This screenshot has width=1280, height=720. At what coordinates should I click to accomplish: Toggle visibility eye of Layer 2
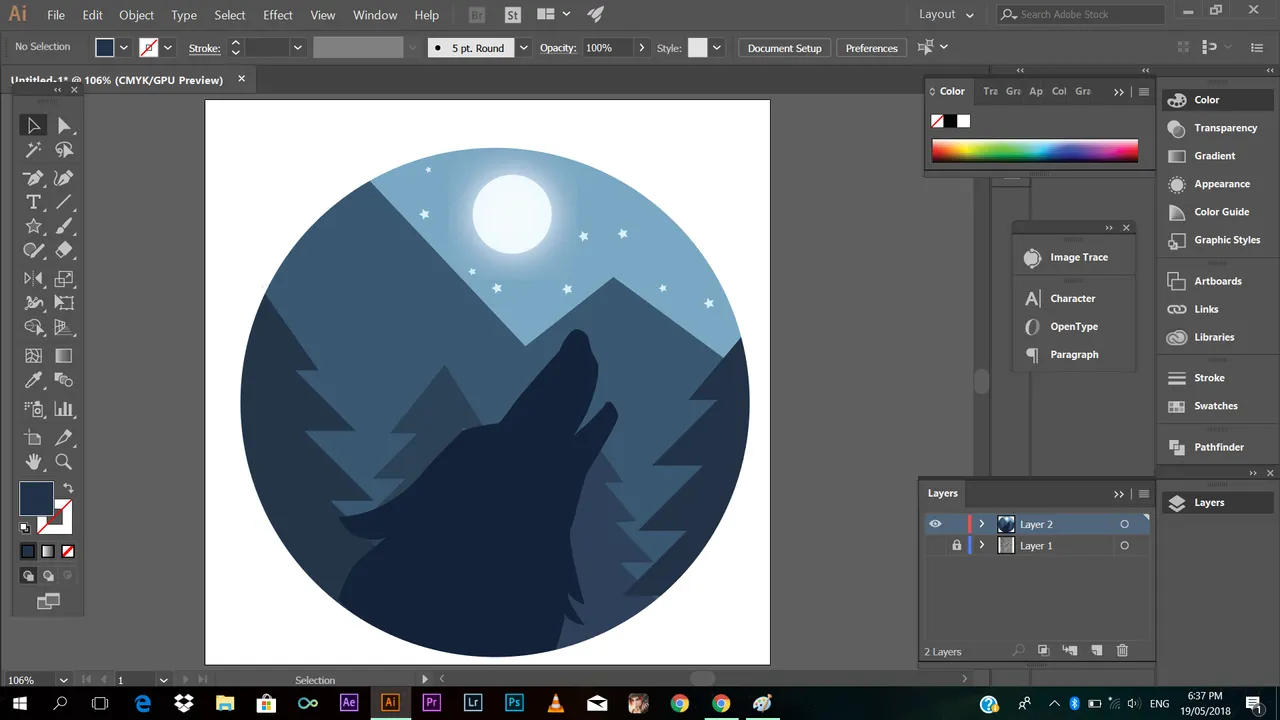(935, 524)
